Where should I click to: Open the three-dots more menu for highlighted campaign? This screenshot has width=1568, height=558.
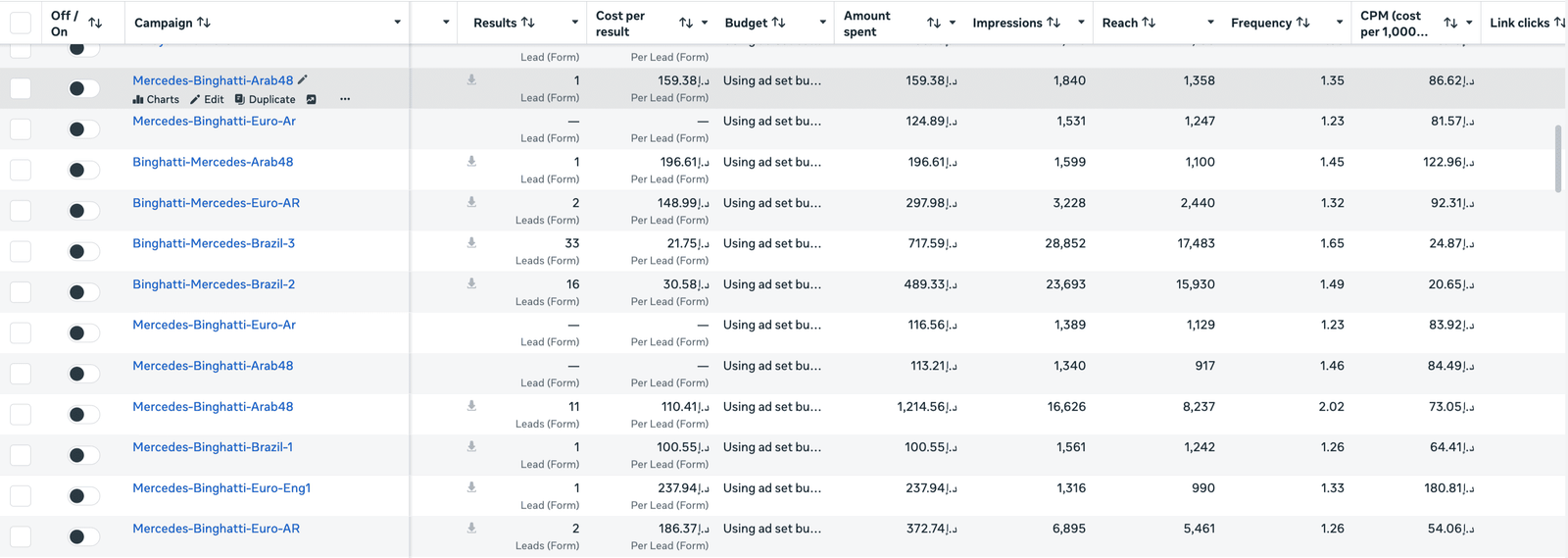[345, 99]
